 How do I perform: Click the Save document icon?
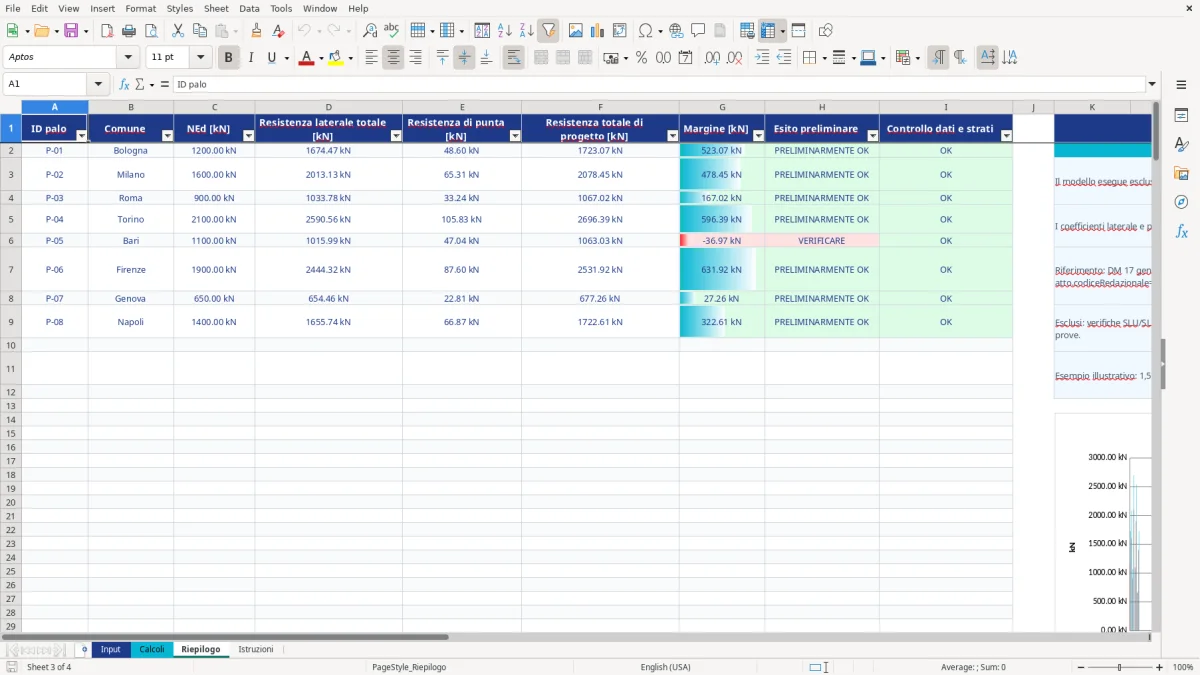(71, 31)
